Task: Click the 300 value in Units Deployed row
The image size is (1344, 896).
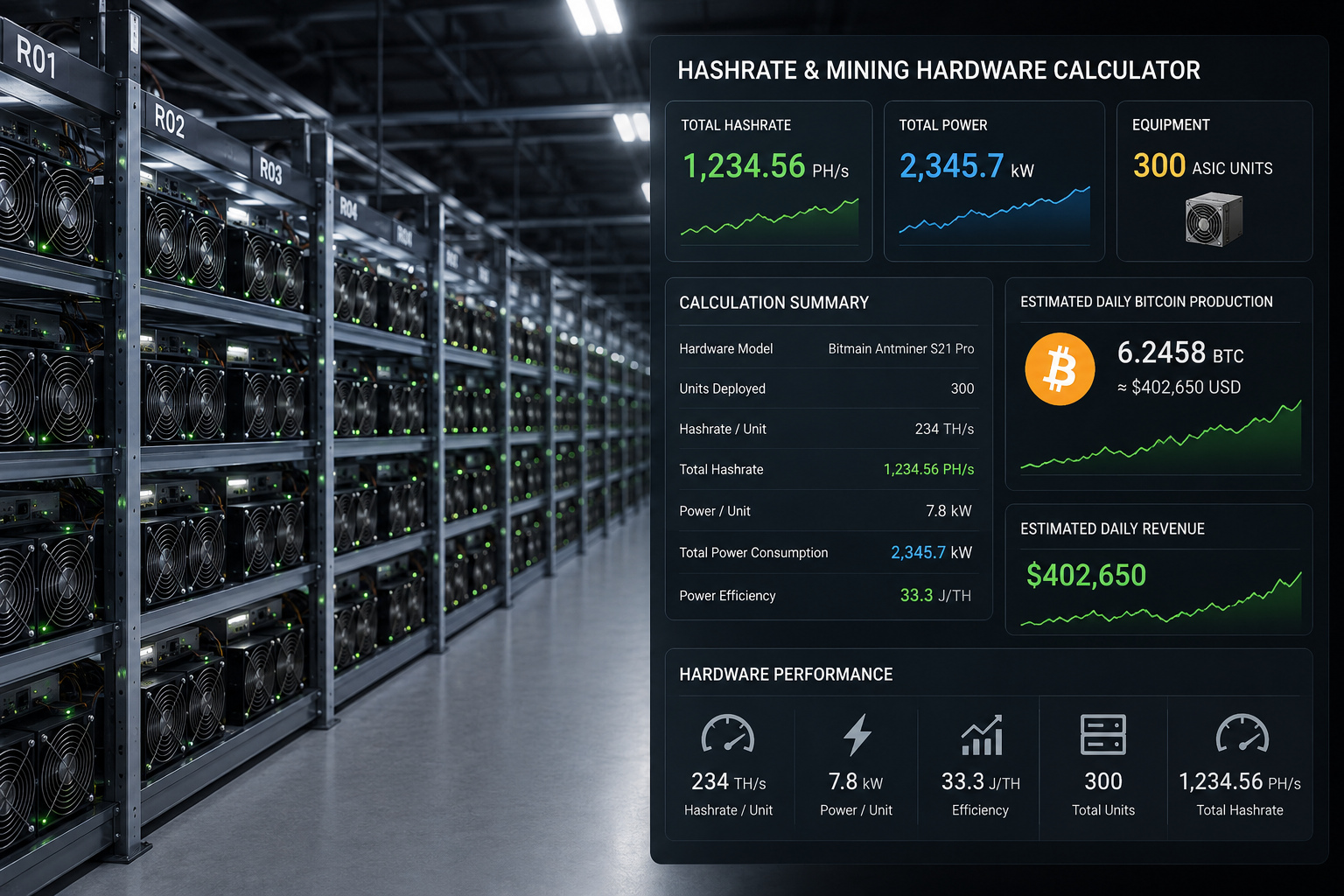Action: click(x=962, y=388)
